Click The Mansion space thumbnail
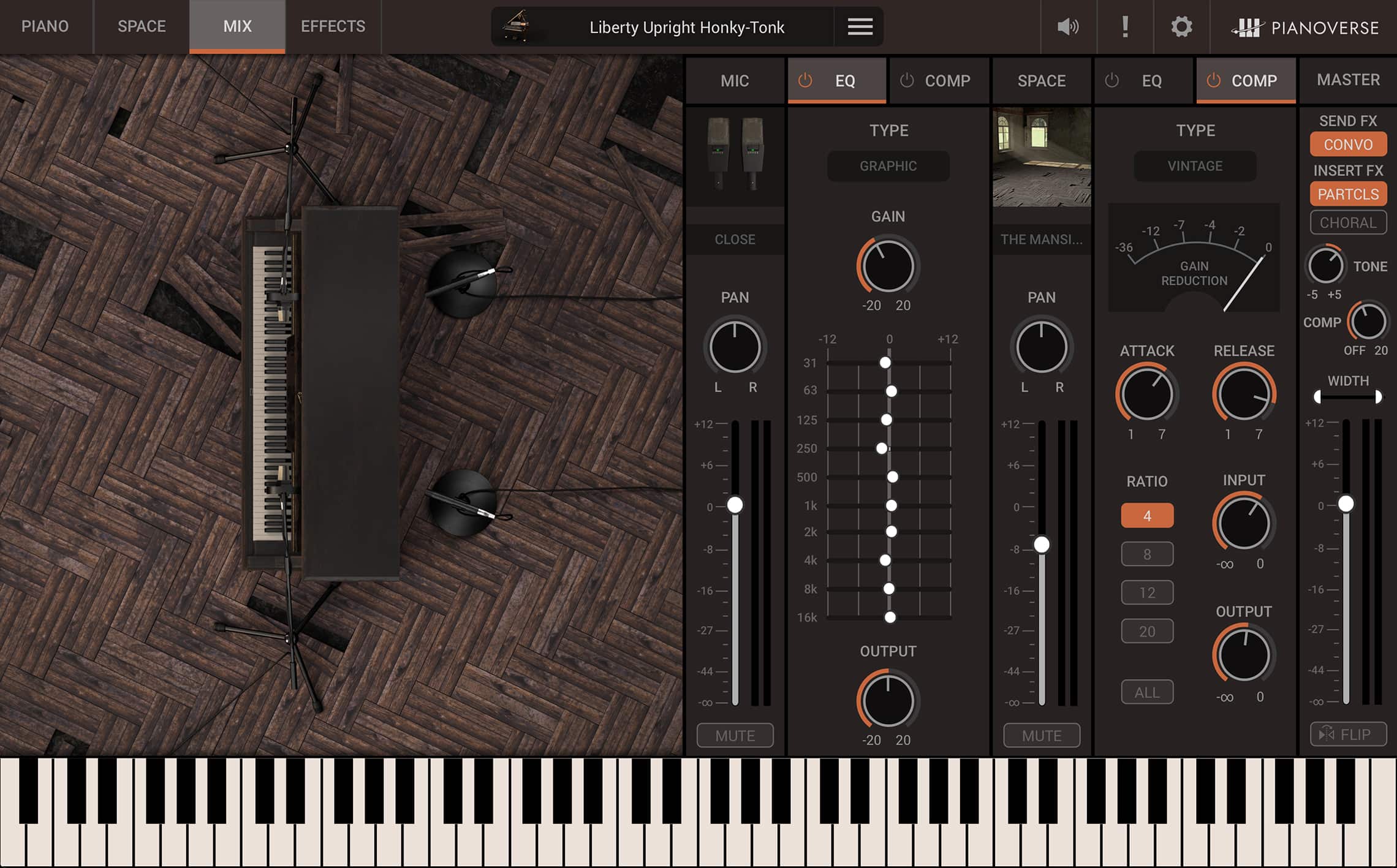This screenshot has width=1397, height=868. 1041,156
